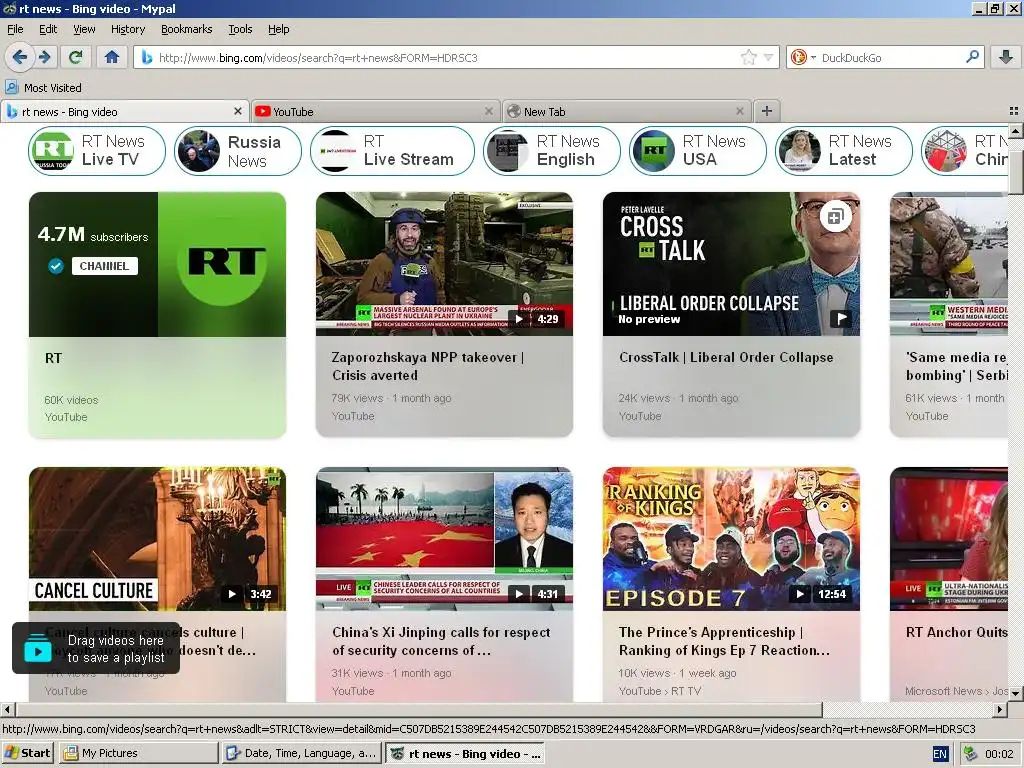Open CrossTalk | Liberal Order Collapse title link
The height and width of the screenshot is (768, 1024).
tap(726, 357)
